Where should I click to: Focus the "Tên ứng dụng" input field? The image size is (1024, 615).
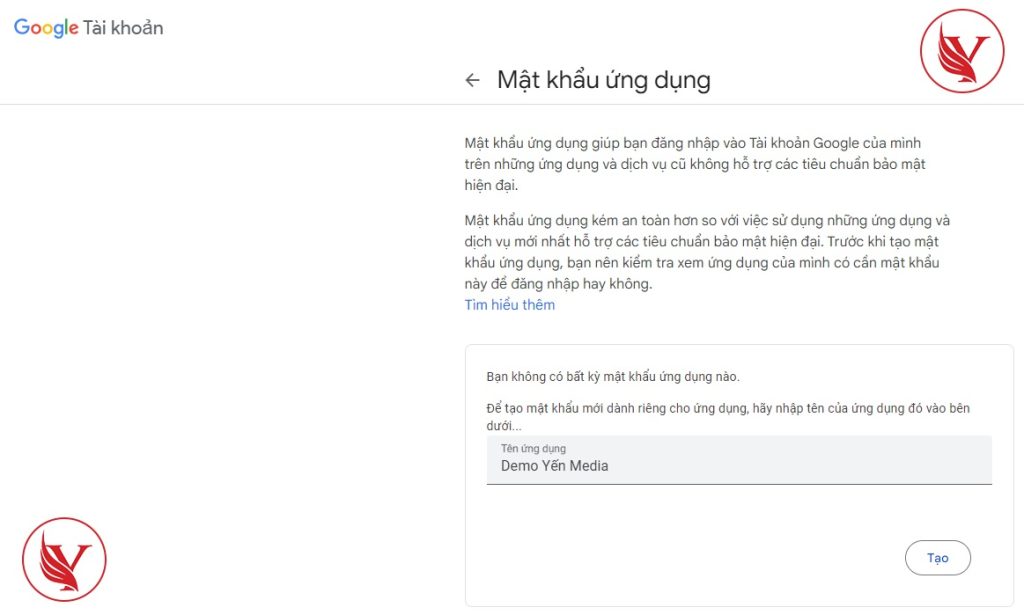point(739,460)
